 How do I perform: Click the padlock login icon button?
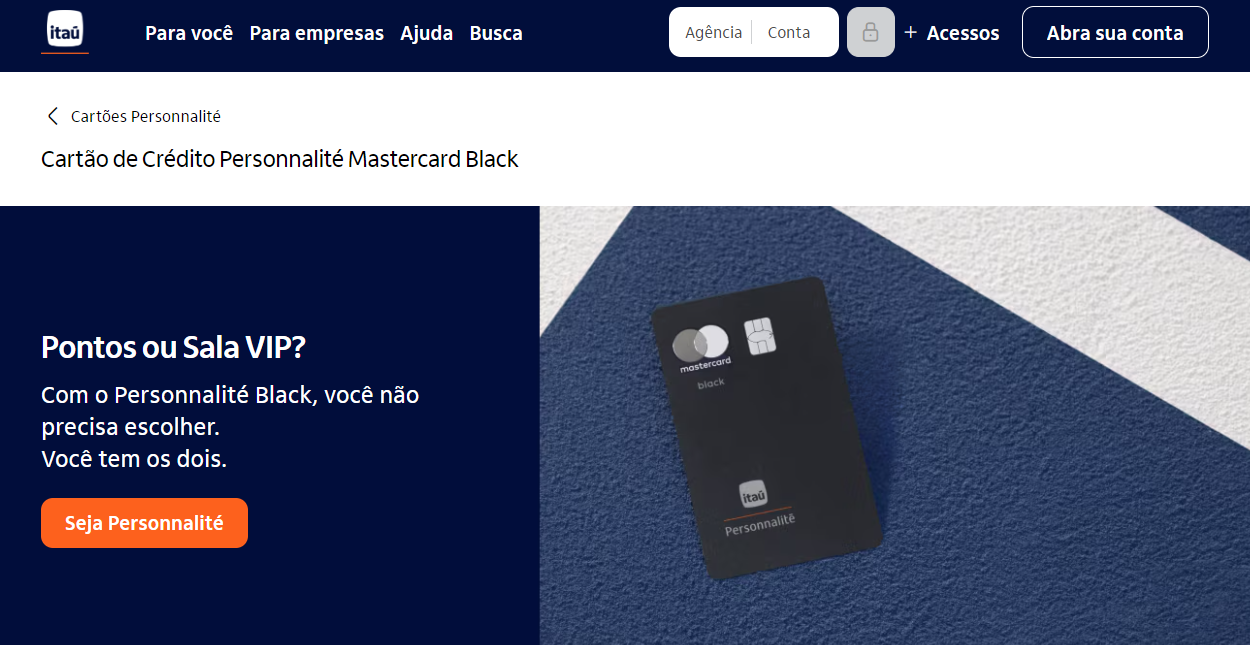(x=870, y=32)
